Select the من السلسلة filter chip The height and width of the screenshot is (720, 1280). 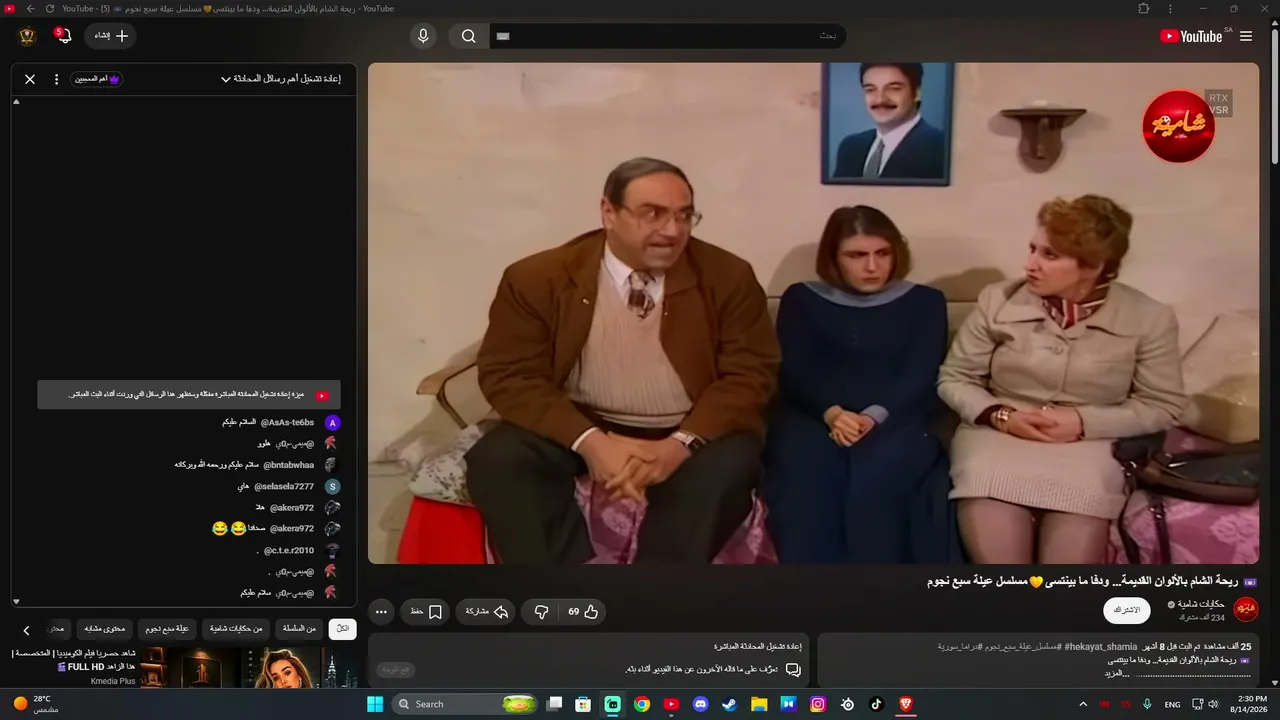[299, 629]
